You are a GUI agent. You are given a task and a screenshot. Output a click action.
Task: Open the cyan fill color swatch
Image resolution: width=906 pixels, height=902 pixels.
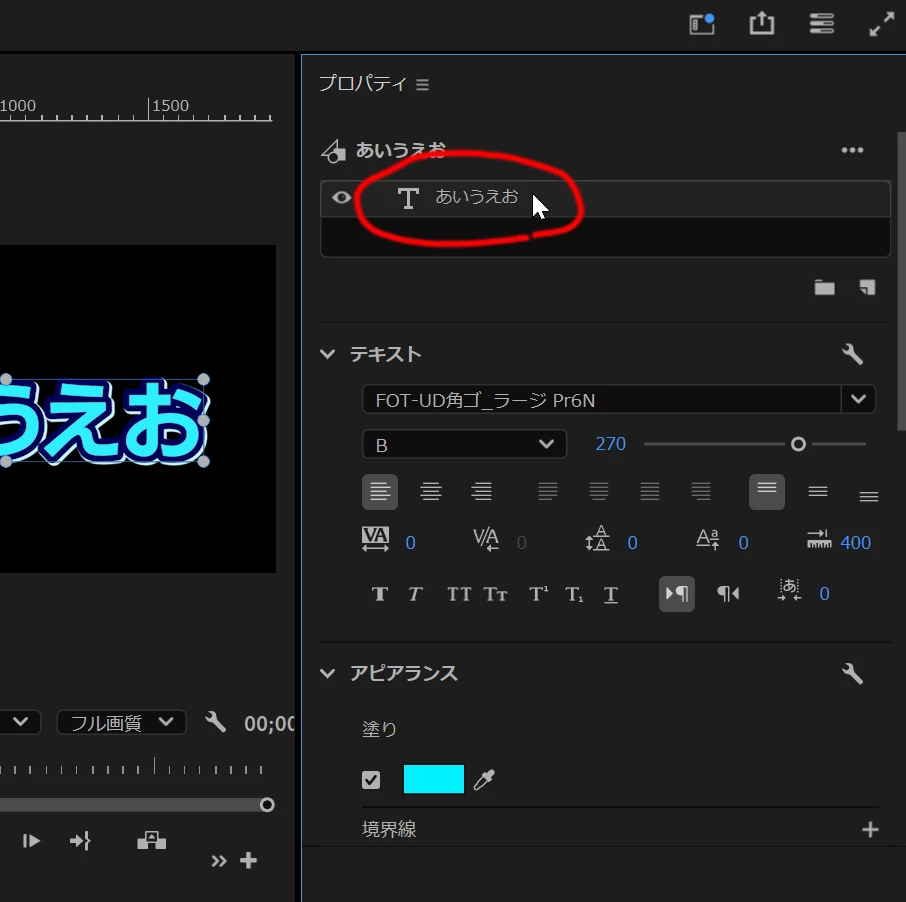[433, 779]
